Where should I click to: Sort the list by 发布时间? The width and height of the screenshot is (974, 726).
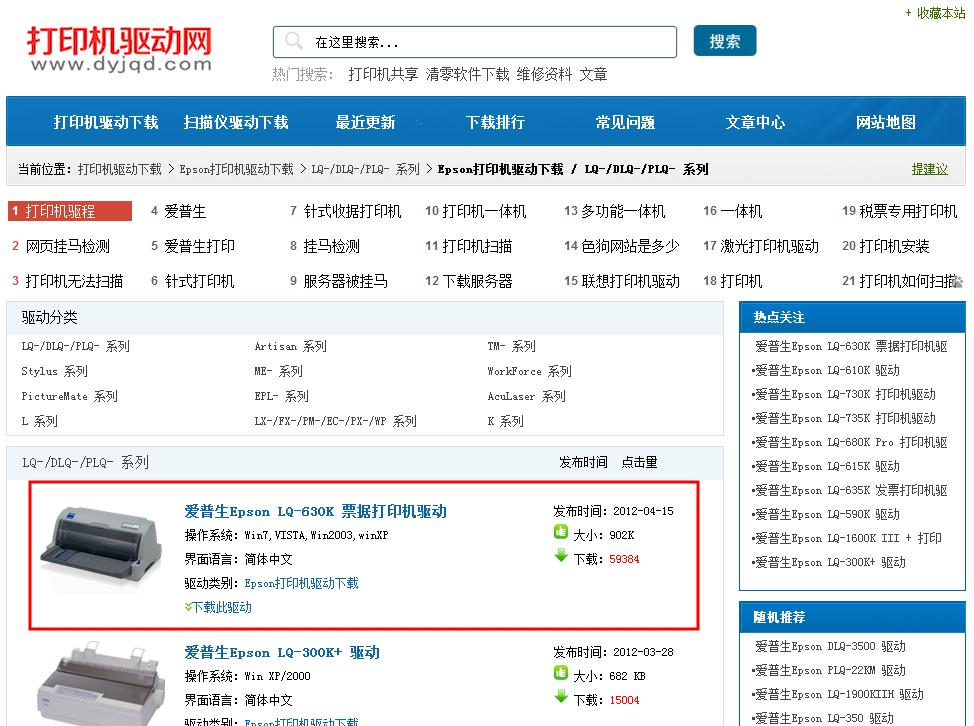[583, 462]
